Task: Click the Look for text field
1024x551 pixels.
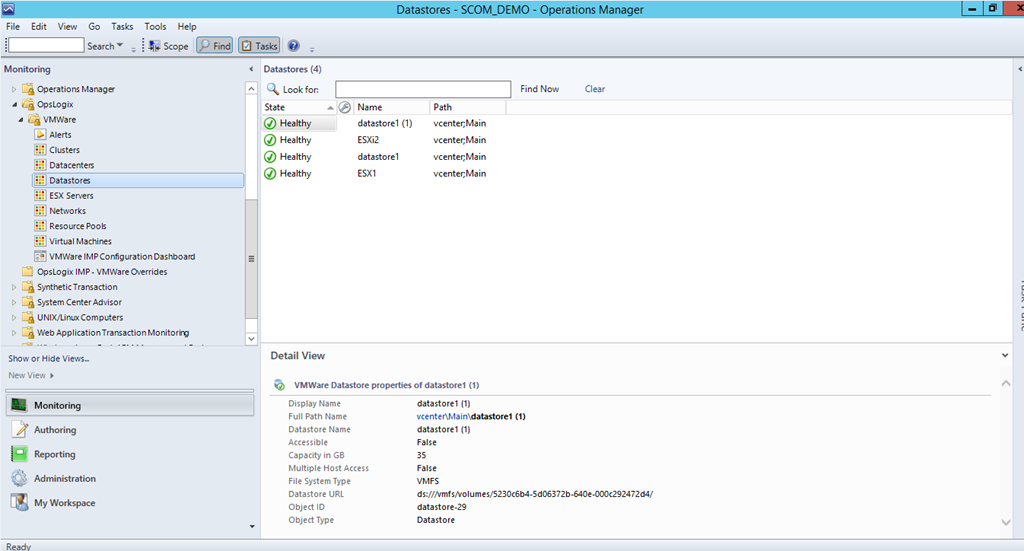Action: coord(422,89)
